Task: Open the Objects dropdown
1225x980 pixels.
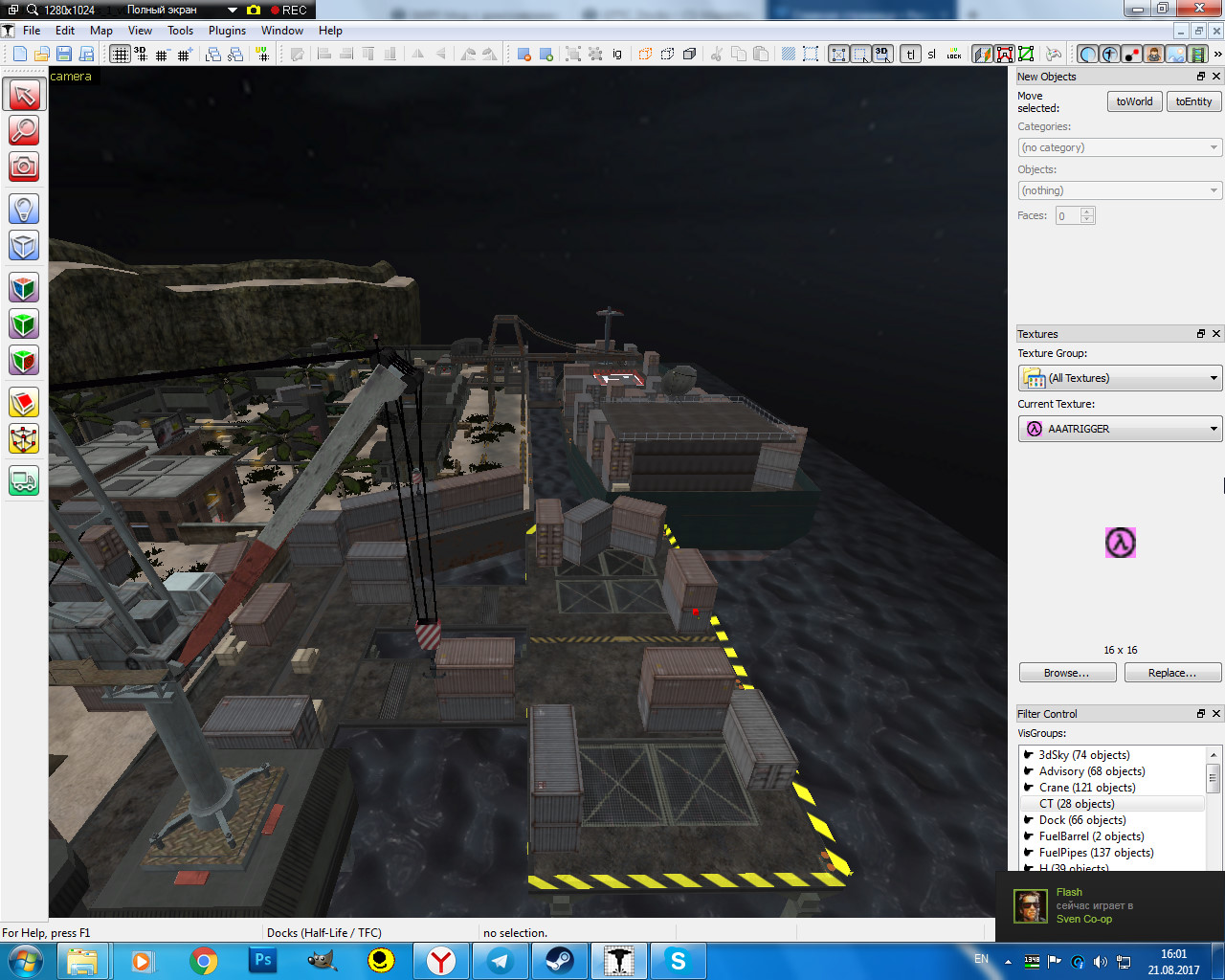Action: coord(1120,190)
